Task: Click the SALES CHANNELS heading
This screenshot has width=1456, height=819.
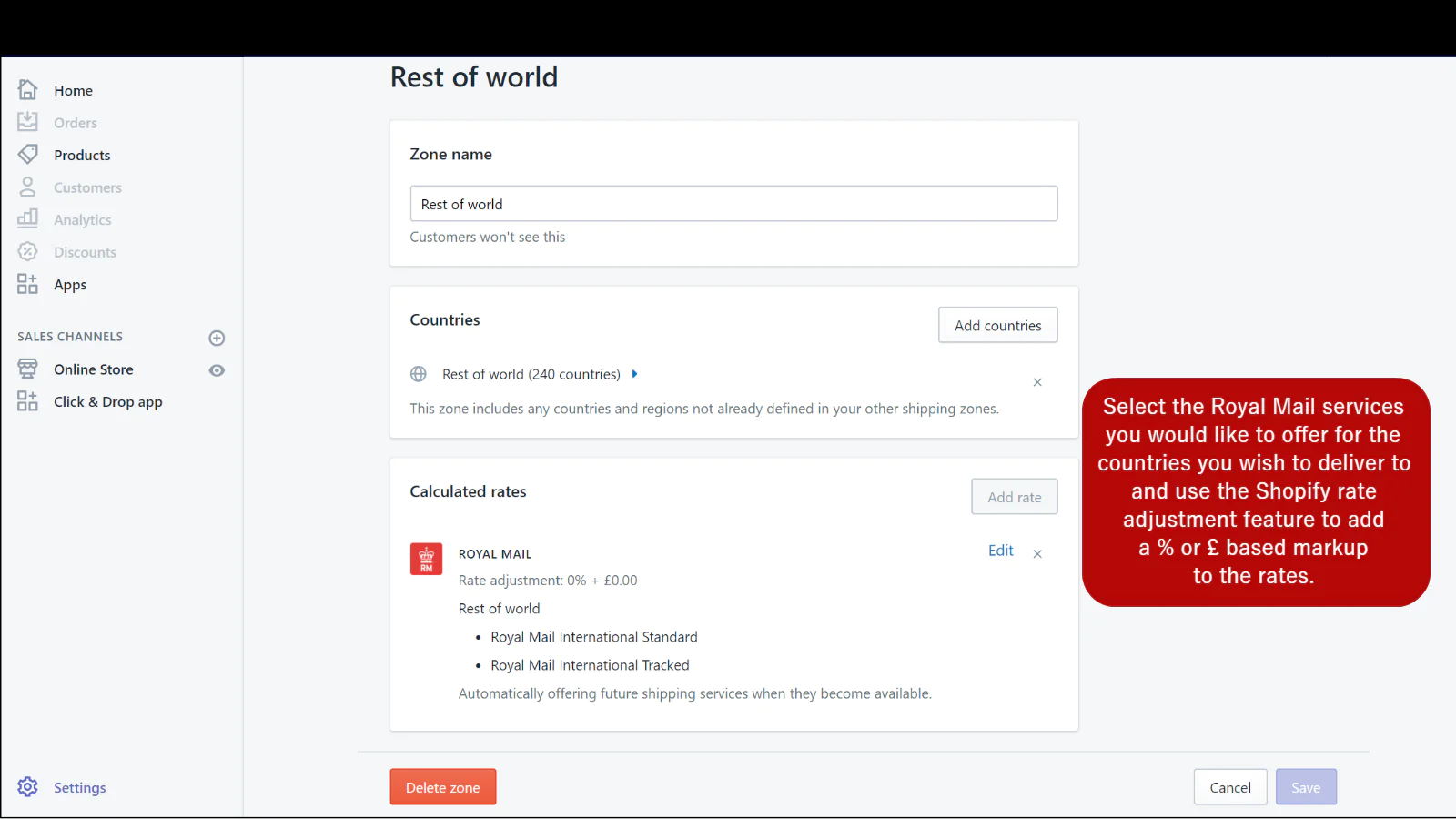Action: pos(70,337)
